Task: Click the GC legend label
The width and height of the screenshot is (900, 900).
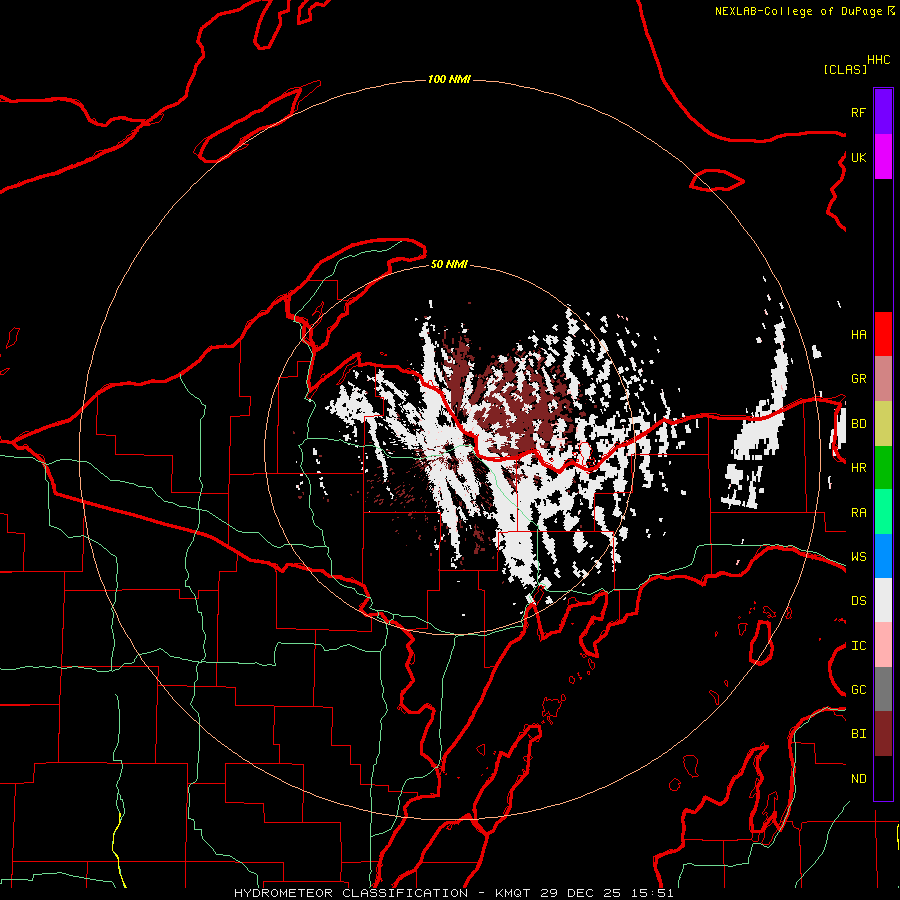Action: 858,689
